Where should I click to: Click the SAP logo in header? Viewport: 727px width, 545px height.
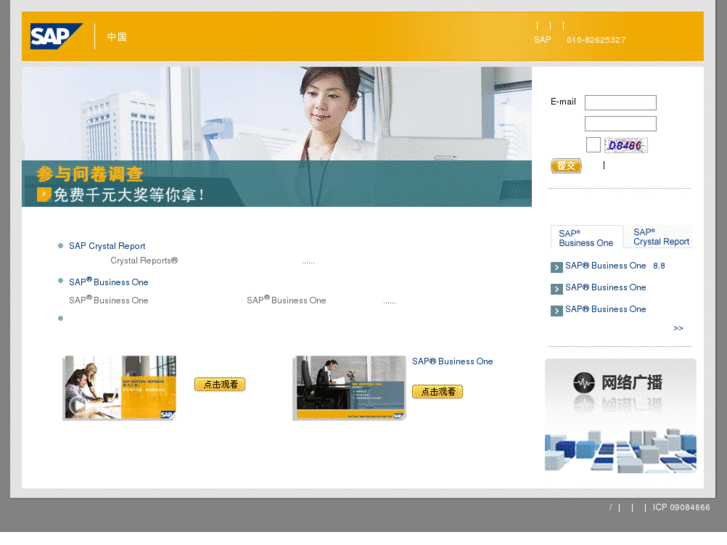click(56, 36)
